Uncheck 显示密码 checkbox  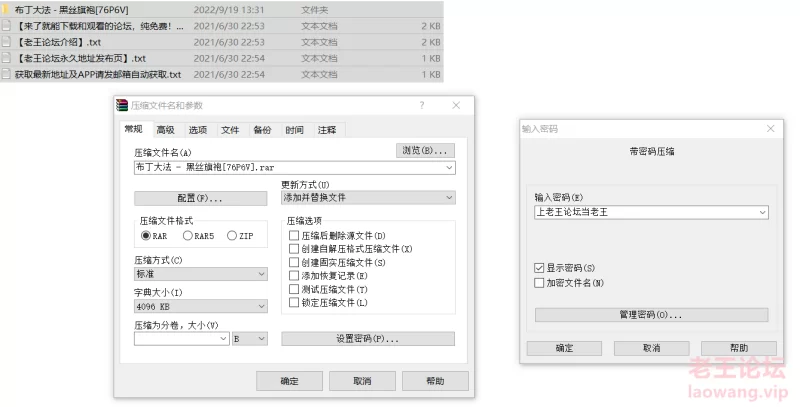point(539,268)
